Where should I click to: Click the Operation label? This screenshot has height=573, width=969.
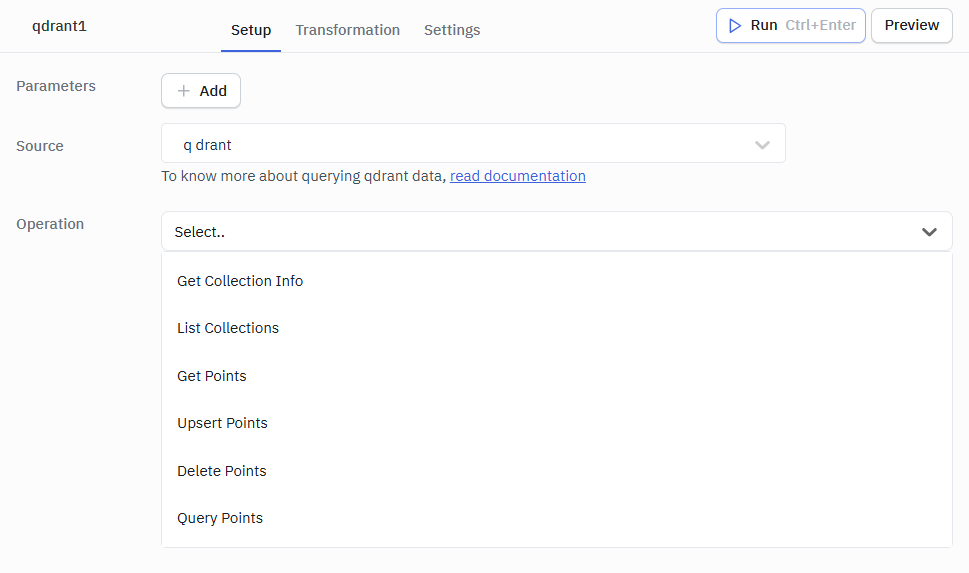pos(50,224)
